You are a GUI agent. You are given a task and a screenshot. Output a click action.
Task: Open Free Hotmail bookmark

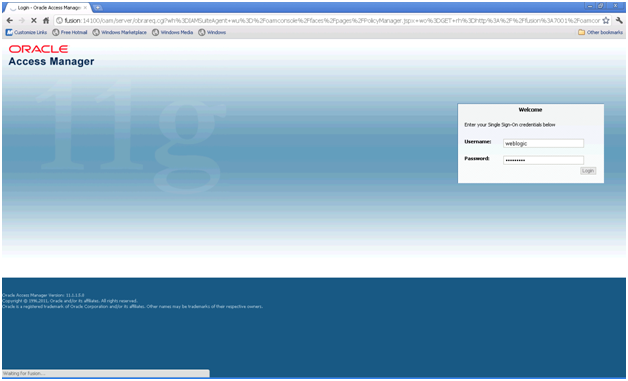point(70,32)
